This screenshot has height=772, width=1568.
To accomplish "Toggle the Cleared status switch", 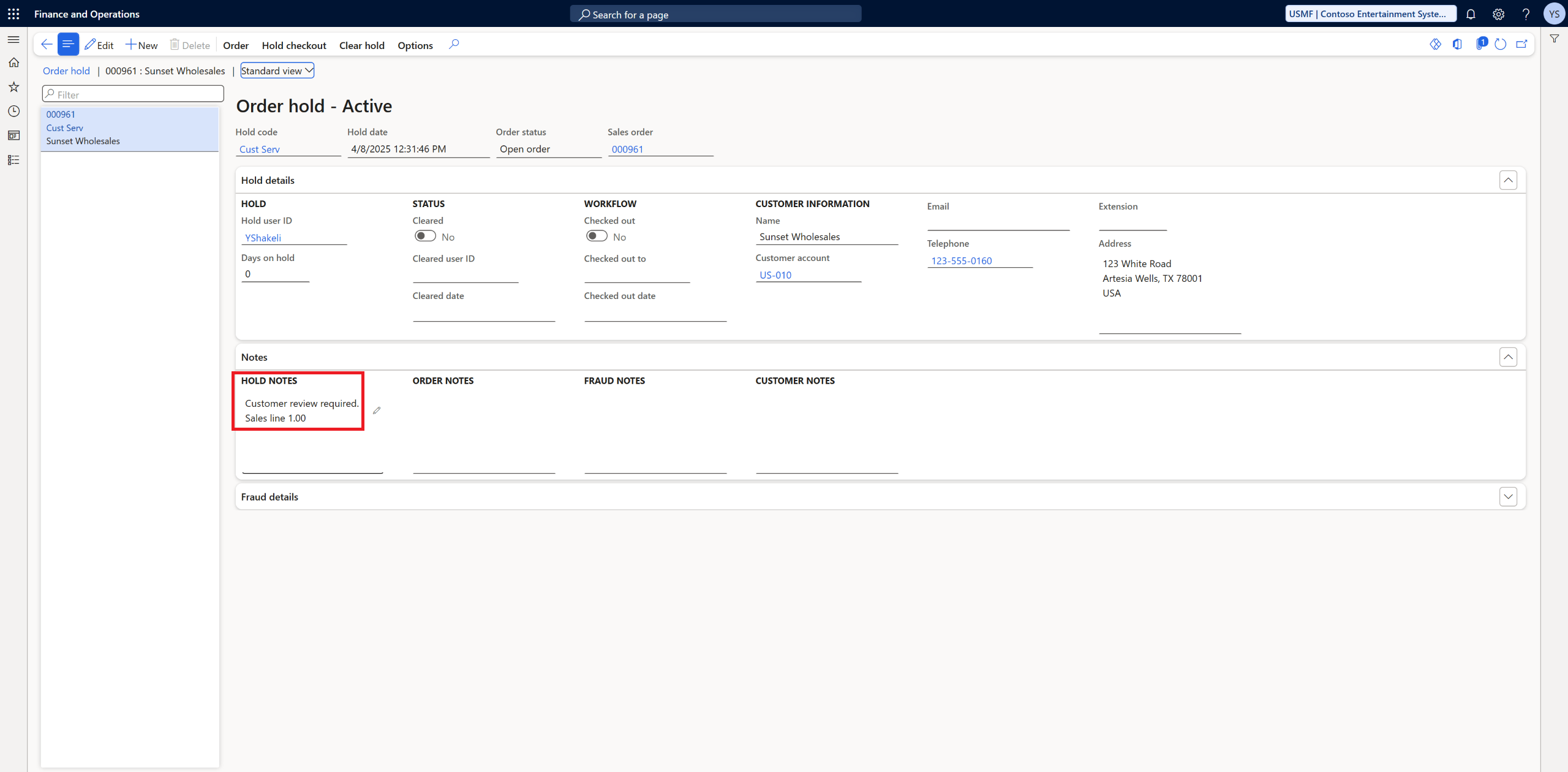I will point(426,235).
